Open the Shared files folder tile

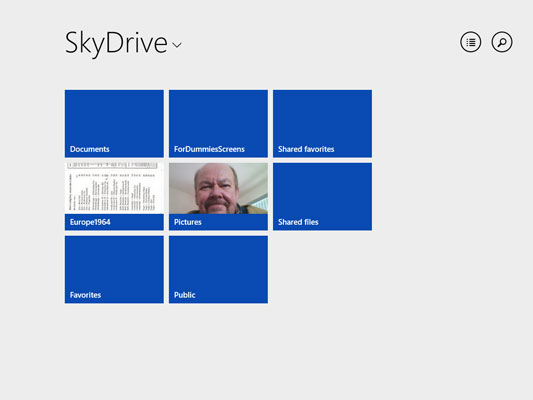click(322, 196)
